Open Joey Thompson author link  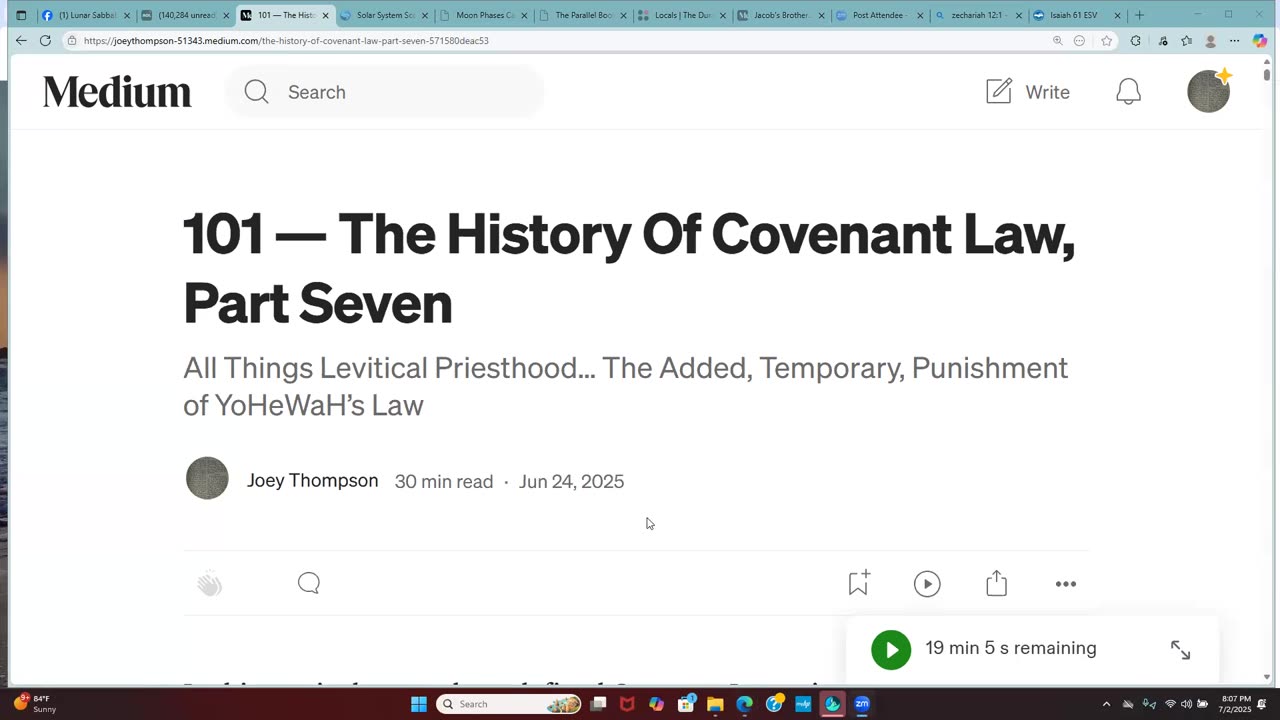click(x=312, y=481)
